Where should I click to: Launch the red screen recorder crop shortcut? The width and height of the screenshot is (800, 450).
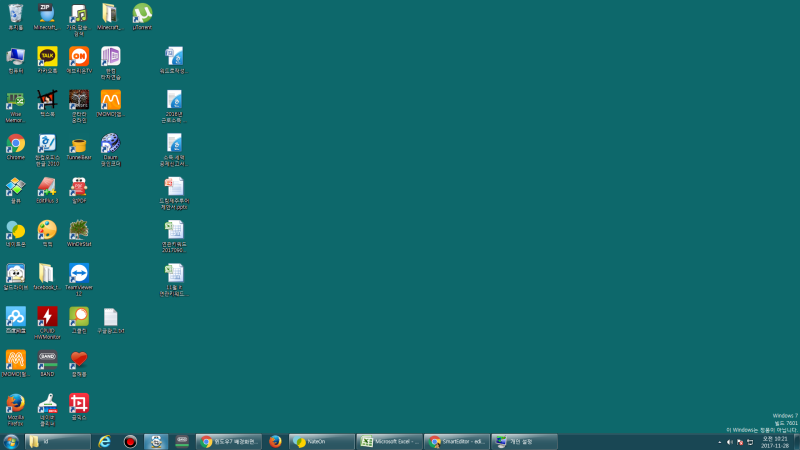click(x=79, y=407)
